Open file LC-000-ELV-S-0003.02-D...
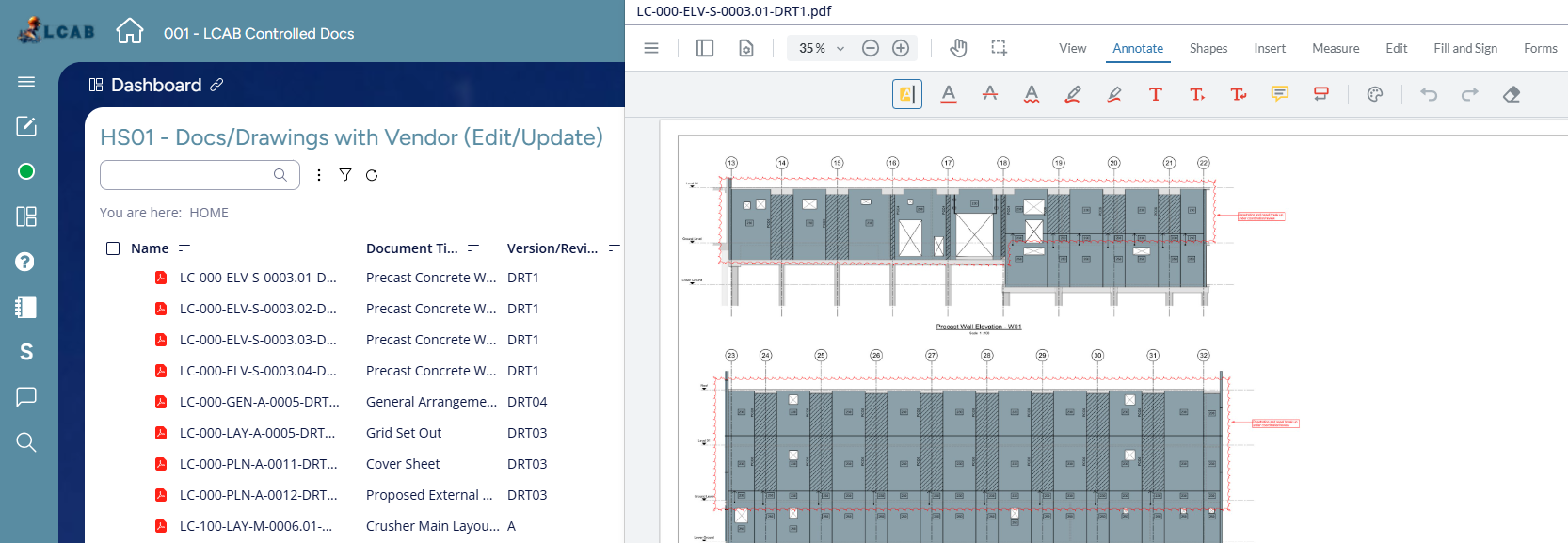The height and width of the screenshot is (543, 1568). pos(258,309)
